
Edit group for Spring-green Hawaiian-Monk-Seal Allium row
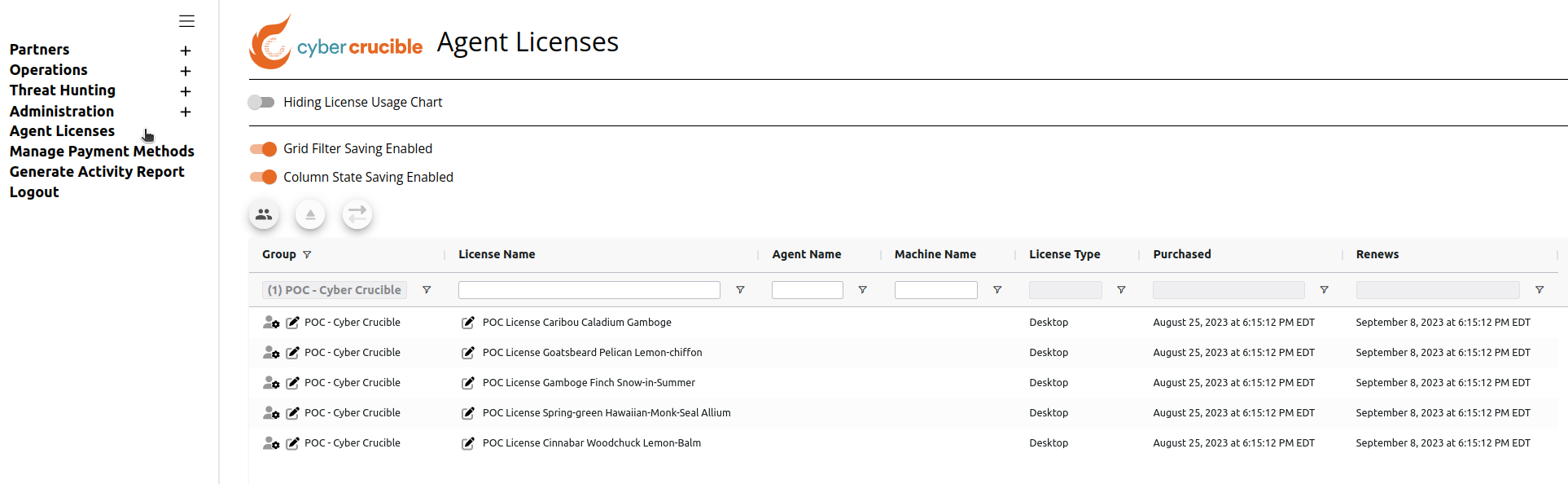pyautogui.click(x=292, y=413)
